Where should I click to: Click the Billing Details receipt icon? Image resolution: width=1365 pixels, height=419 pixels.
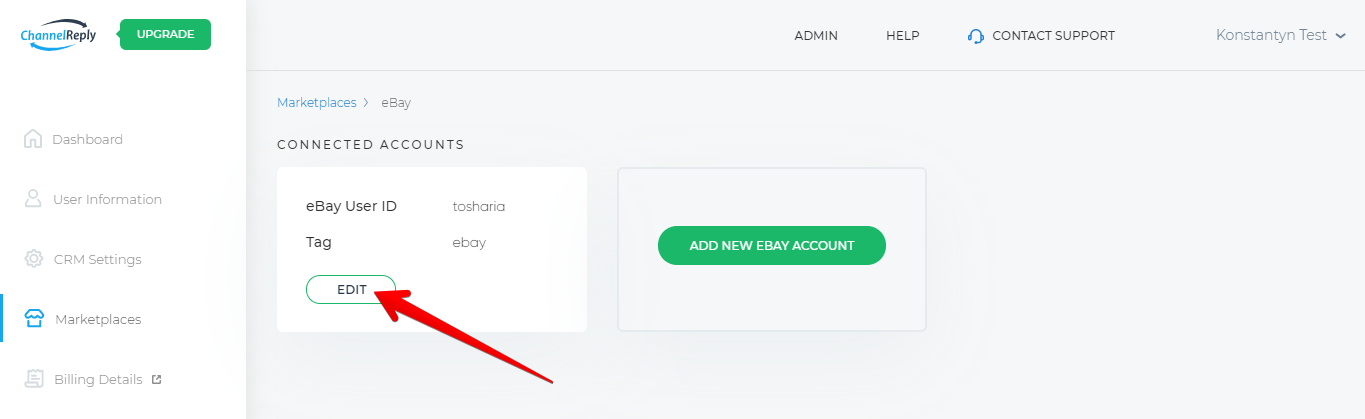coord(33,379)
